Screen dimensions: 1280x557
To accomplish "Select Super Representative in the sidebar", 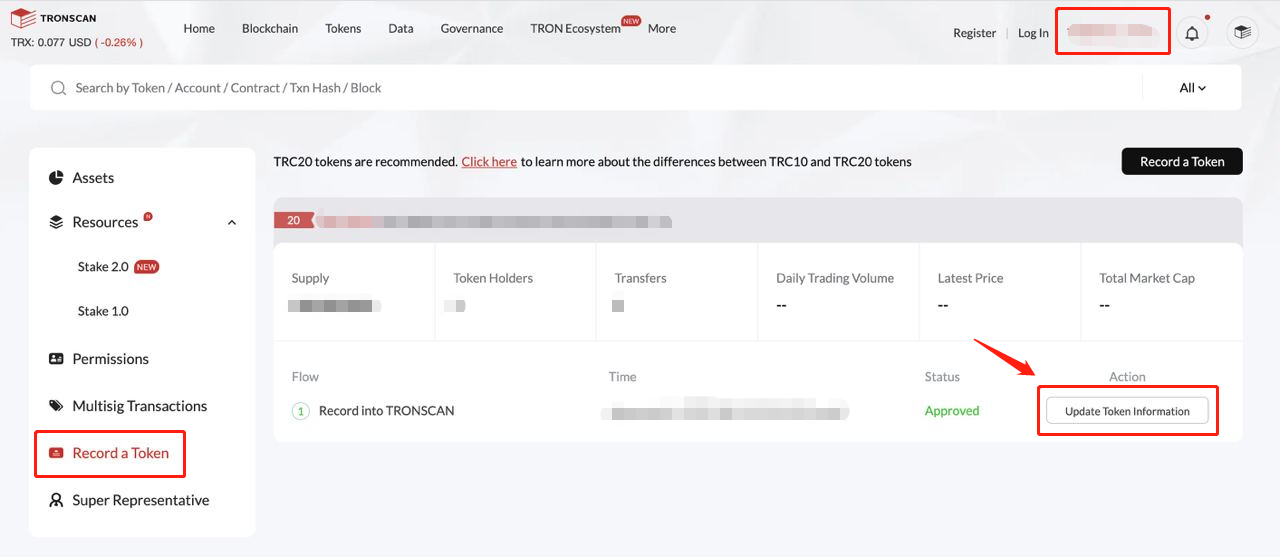I will 141,500.
